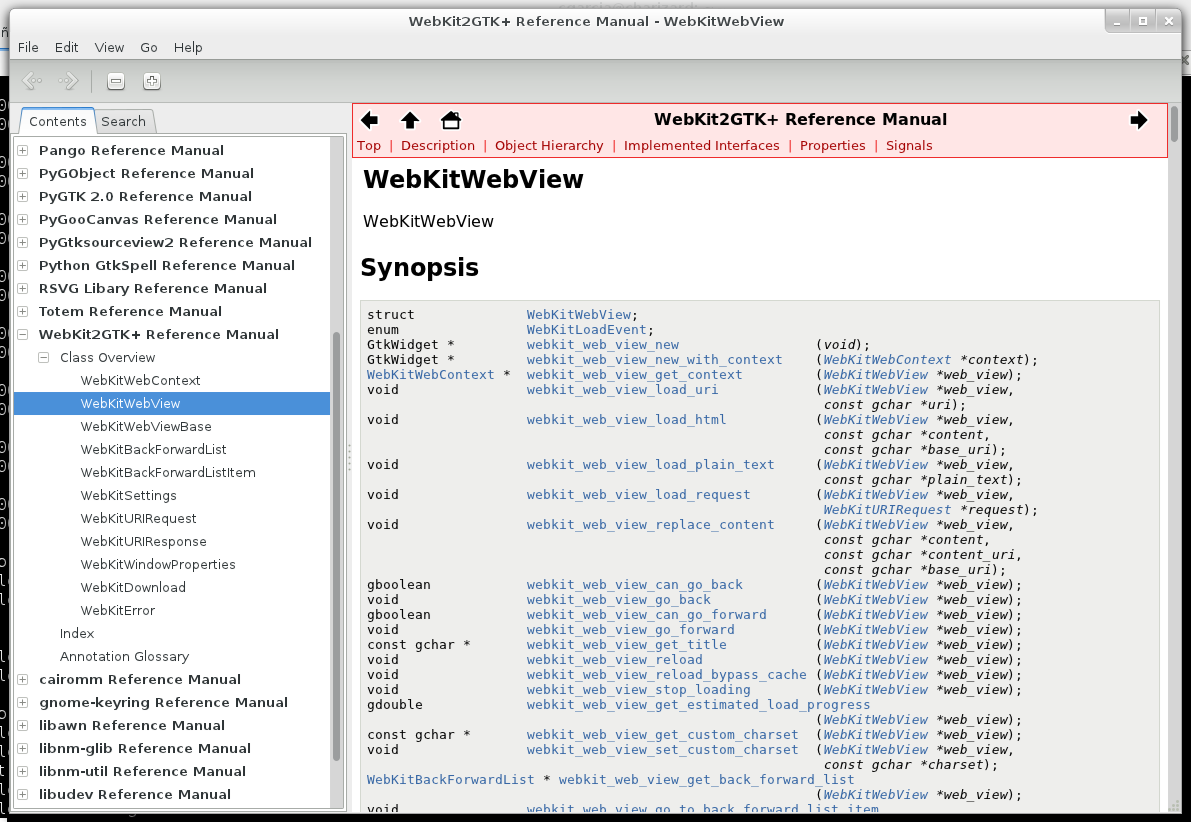Open Object Hierarchy section link
This screenshot has height=822, width=1191.
point(549,146)
